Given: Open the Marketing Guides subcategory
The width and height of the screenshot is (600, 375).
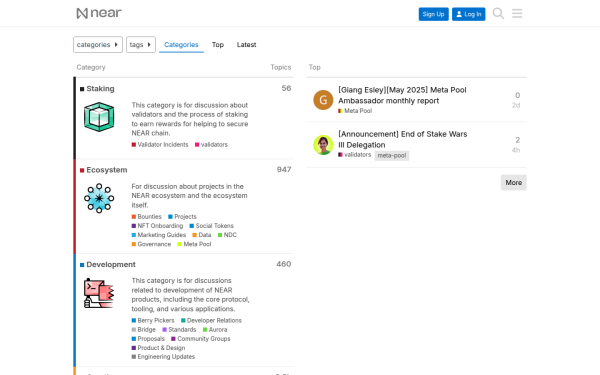Looking at the screenshot, I should pyautogui.click(x=159, y=235).
